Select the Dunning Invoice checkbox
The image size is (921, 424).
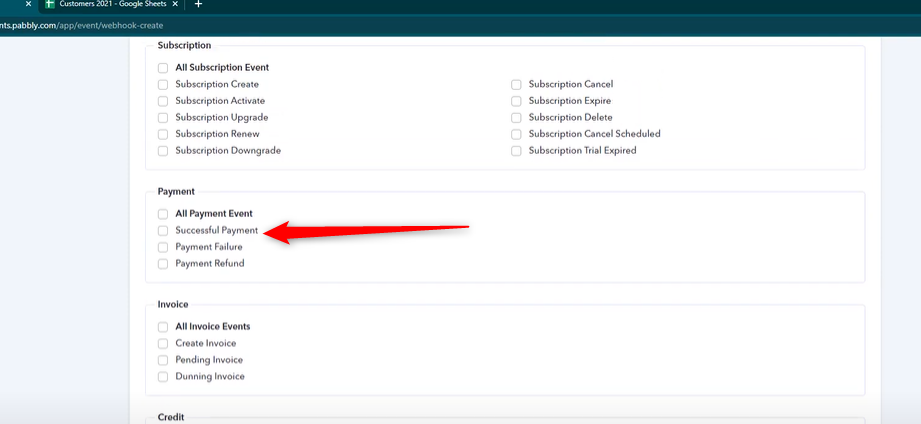163,376
